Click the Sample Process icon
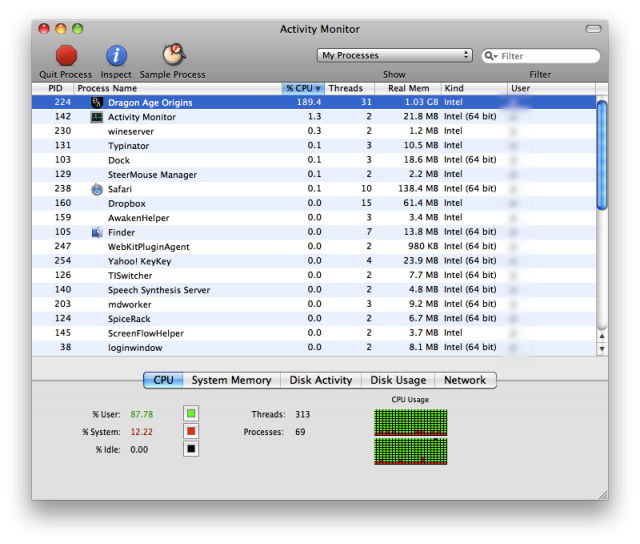 pyautogui.click(x=174, y=55)
